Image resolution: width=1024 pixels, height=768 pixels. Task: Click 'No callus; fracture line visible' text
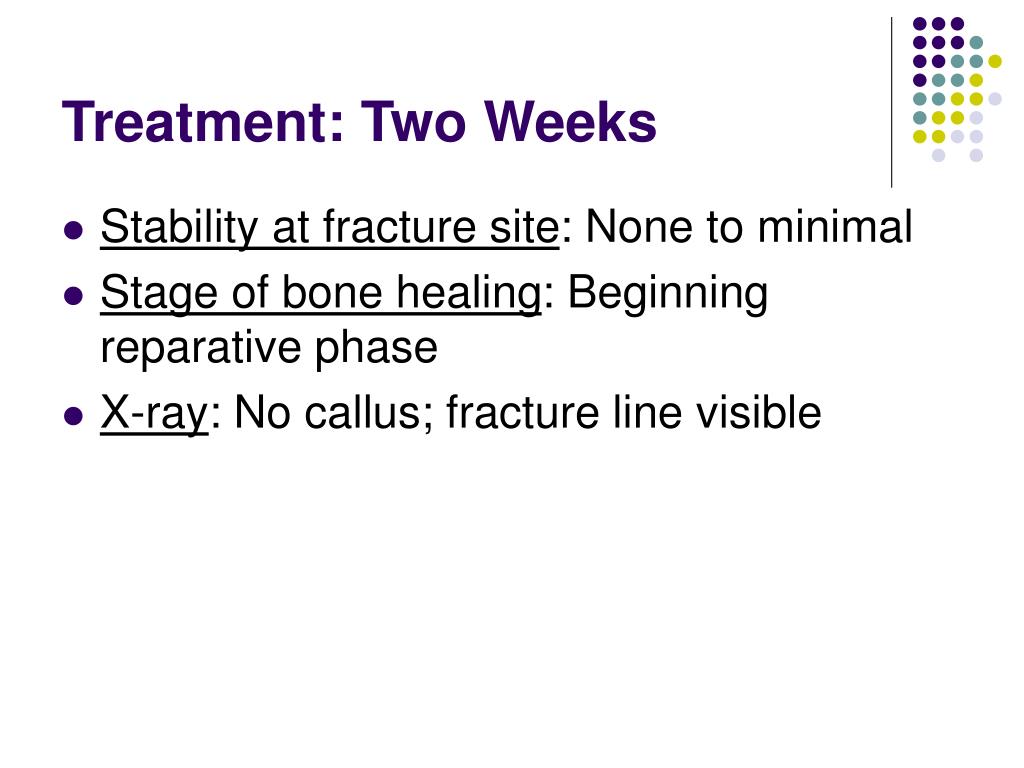coord(527,413)
